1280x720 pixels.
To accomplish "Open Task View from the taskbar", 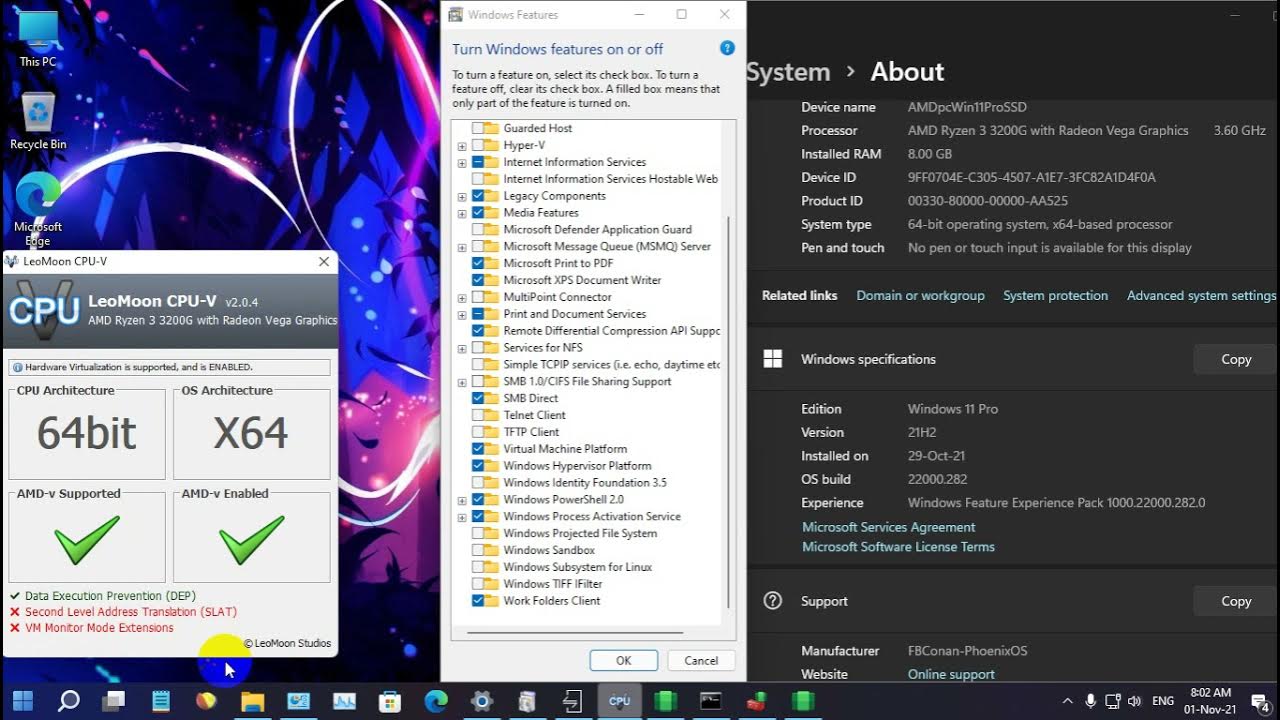I will point(114,701).
